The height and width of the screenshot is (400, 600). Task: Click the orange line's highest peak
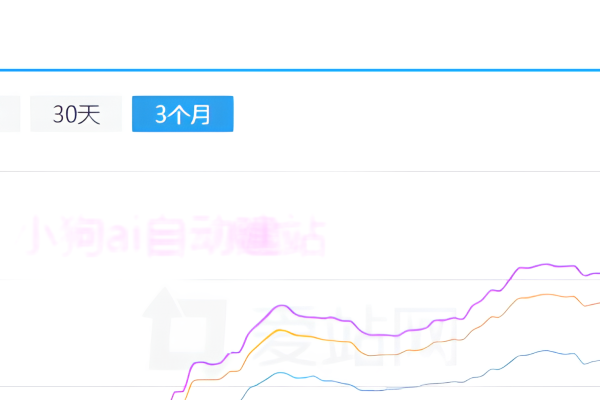pyautogui.click(x=546, y=294)
